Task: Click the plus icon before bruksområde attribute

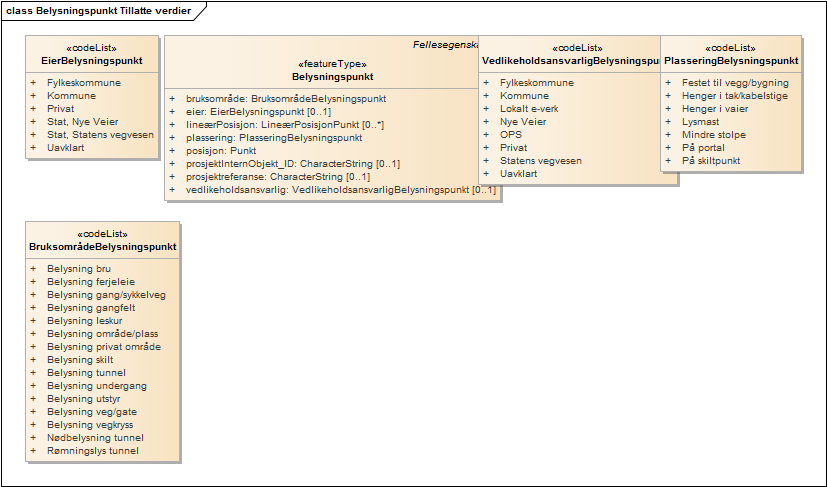Action: [172, 99]
